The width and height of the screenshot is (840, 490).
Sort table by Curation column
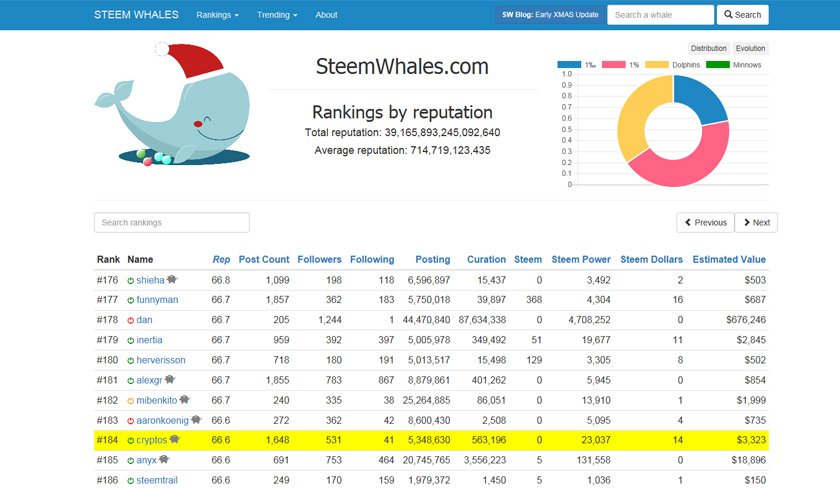[486, 260]
